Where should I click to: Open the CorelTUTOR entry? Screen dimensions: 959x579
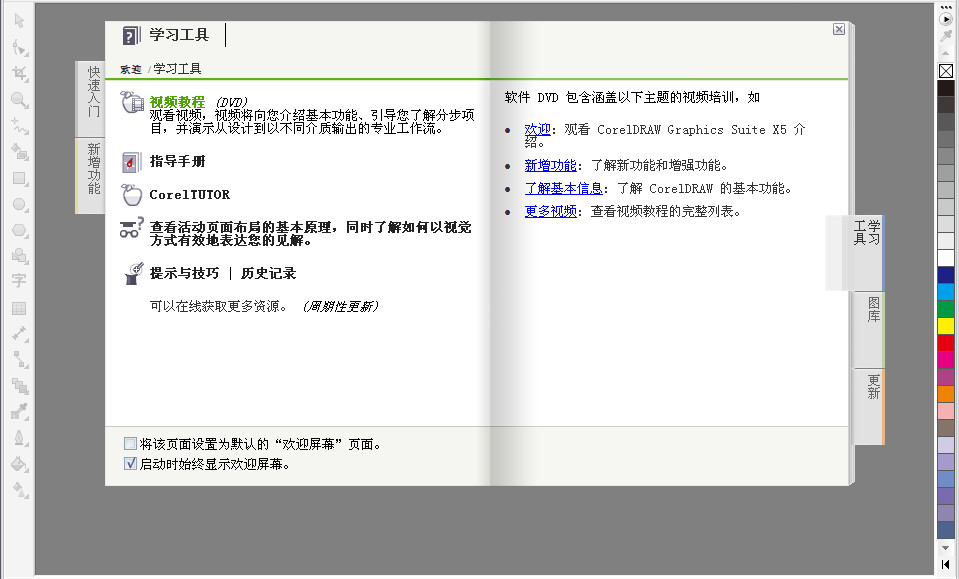[190, 194]
